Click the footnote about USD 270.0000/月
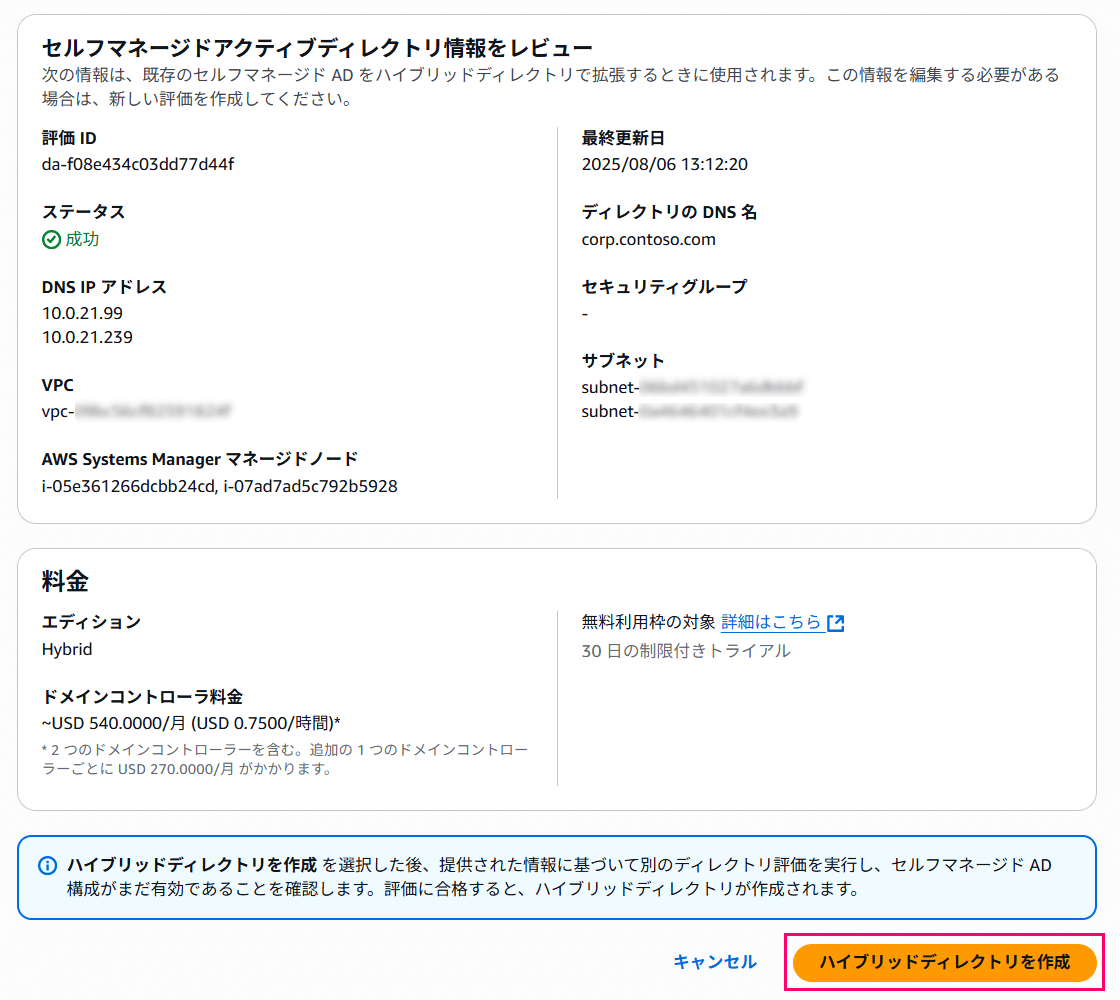Image resolution: width=1120 pixels, height=1000 pixels. [285, 759]
